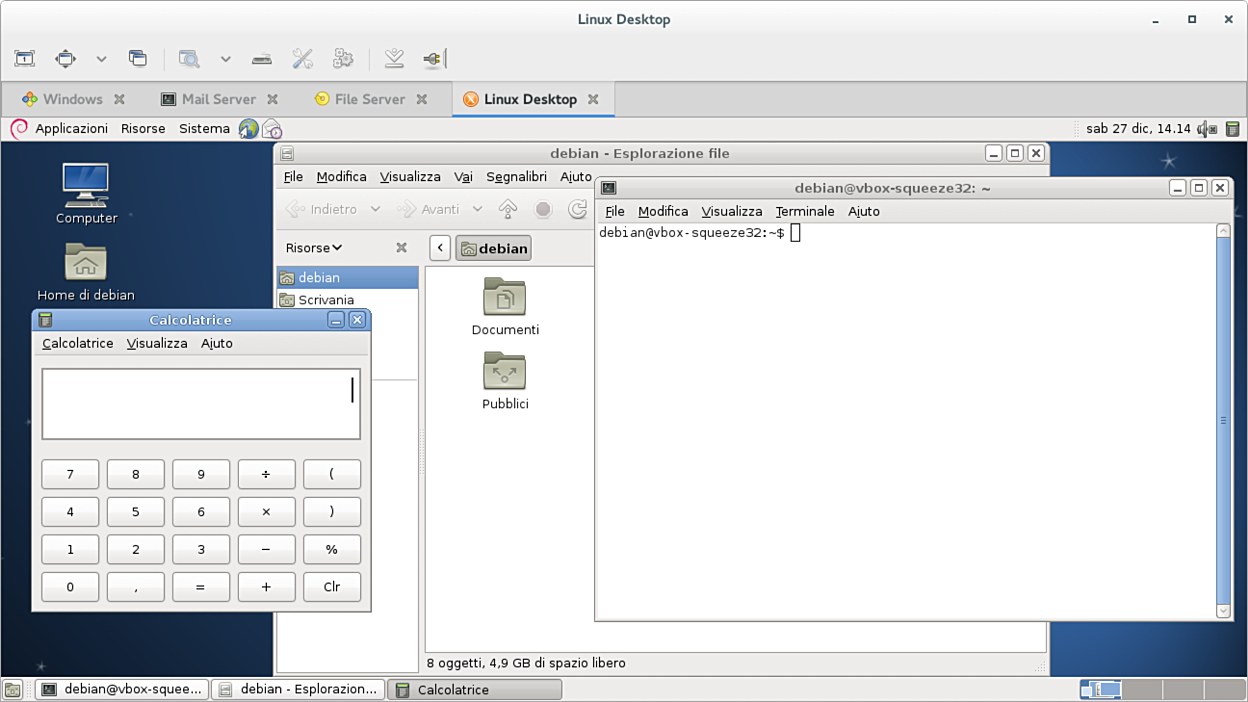The height and width of the screenshot is (702, 1248).
Task: Expand the Risorse side pane dropdown
Action: click(x=314, y=248)
